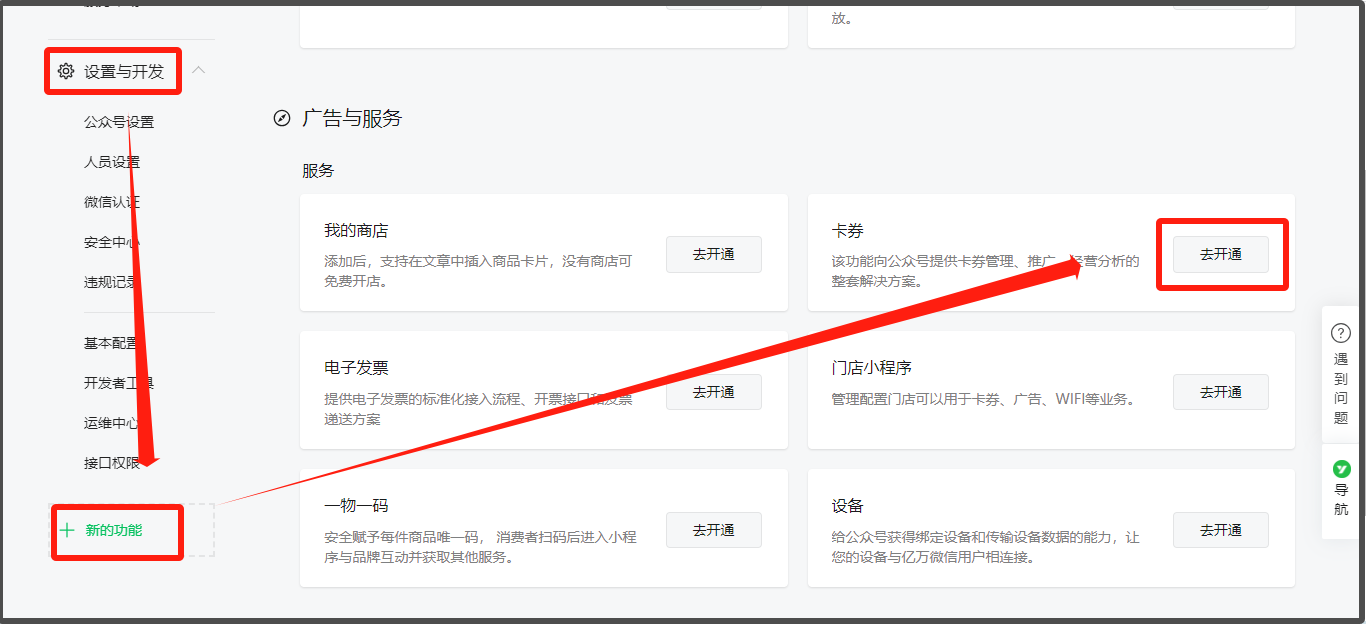Click the description starting 安全赋予每件商品唯一码

[480, 547]
